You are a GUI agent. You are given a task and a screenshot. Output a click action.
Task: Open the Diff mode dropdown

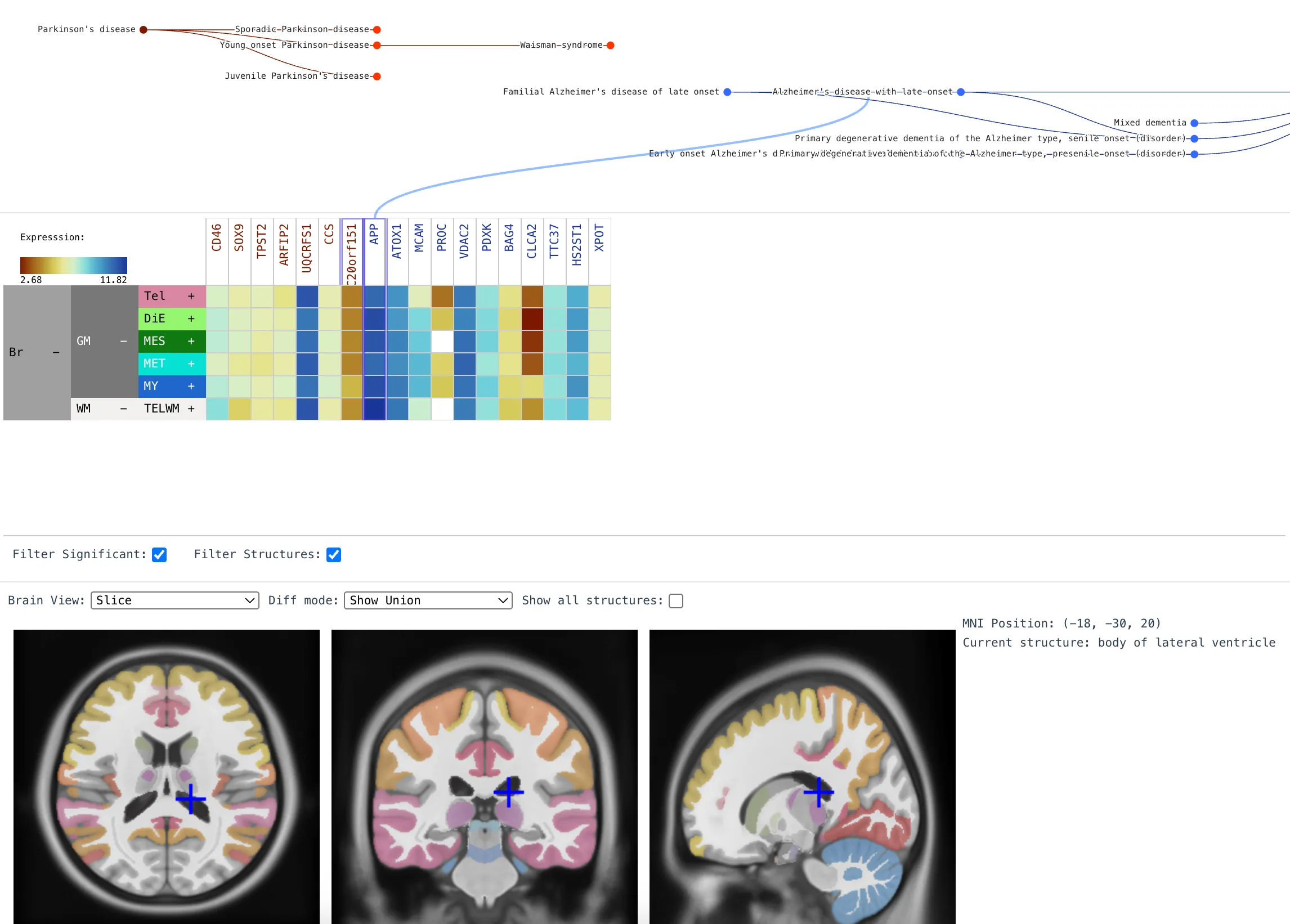coord(428,600)
